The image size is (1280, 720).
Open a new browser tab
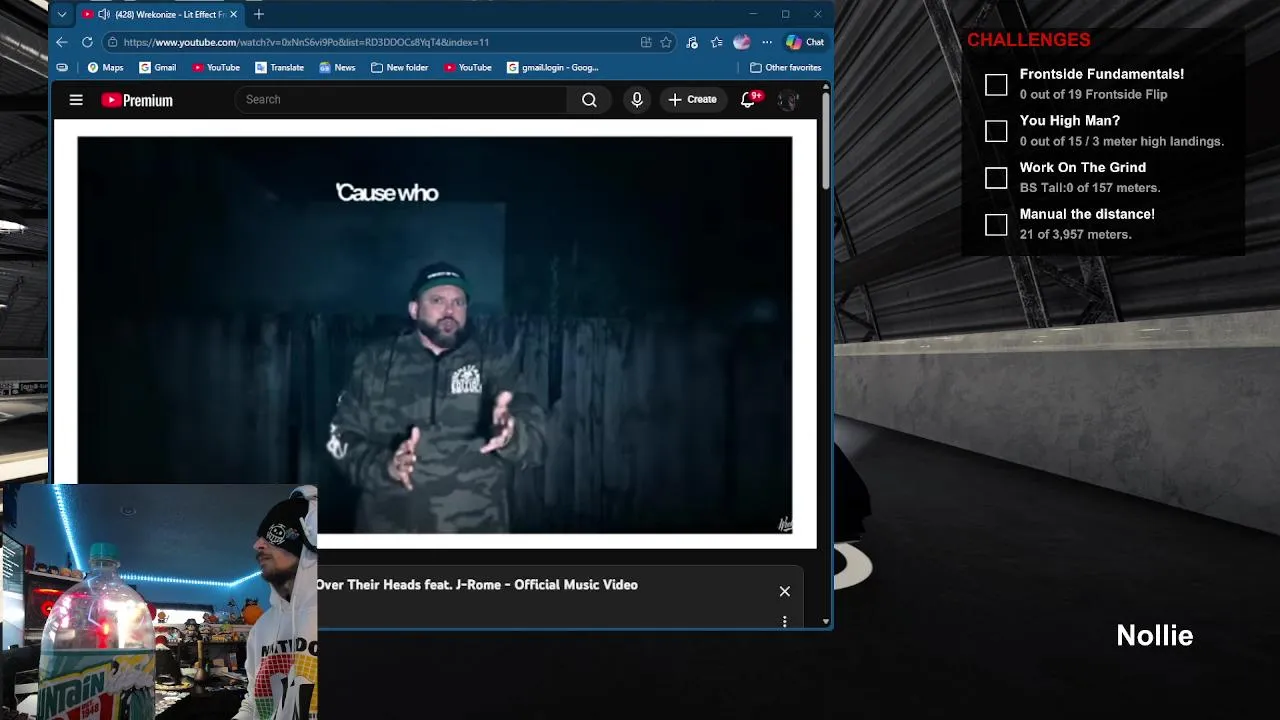click(259, 14)
